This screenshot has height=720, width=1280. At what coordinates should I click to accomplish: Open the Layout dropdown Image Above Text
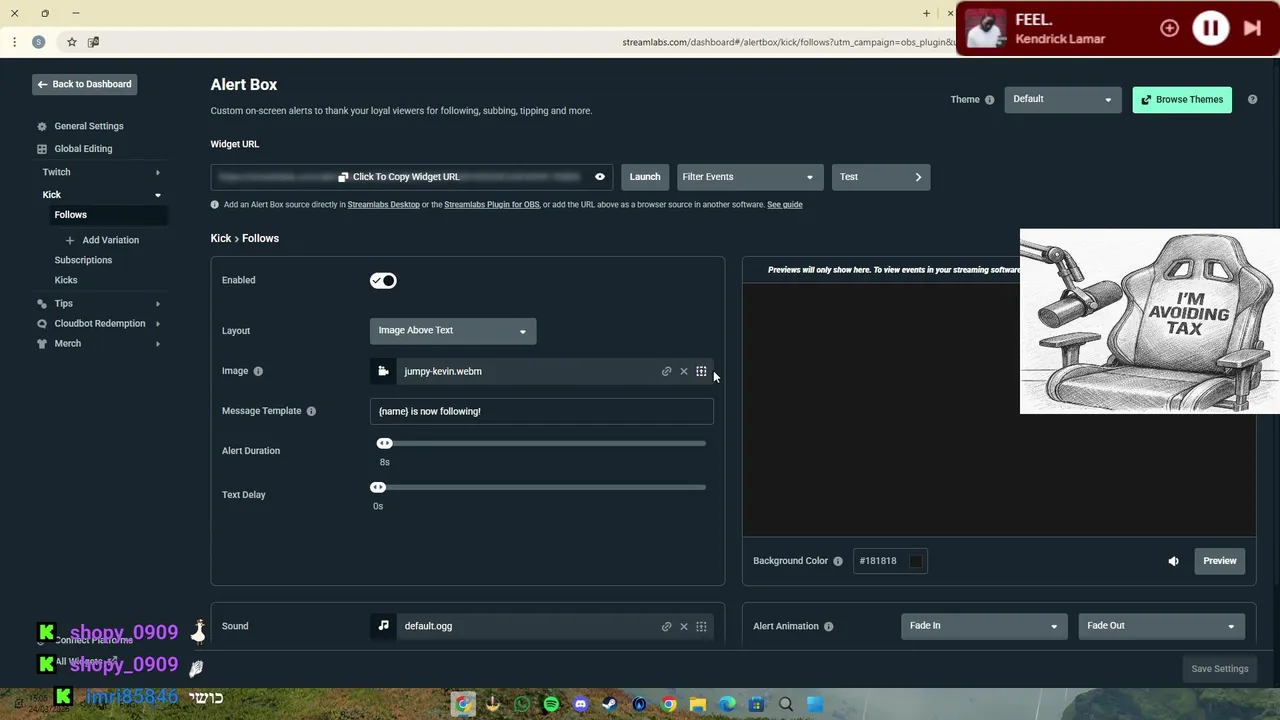point(453,331)
